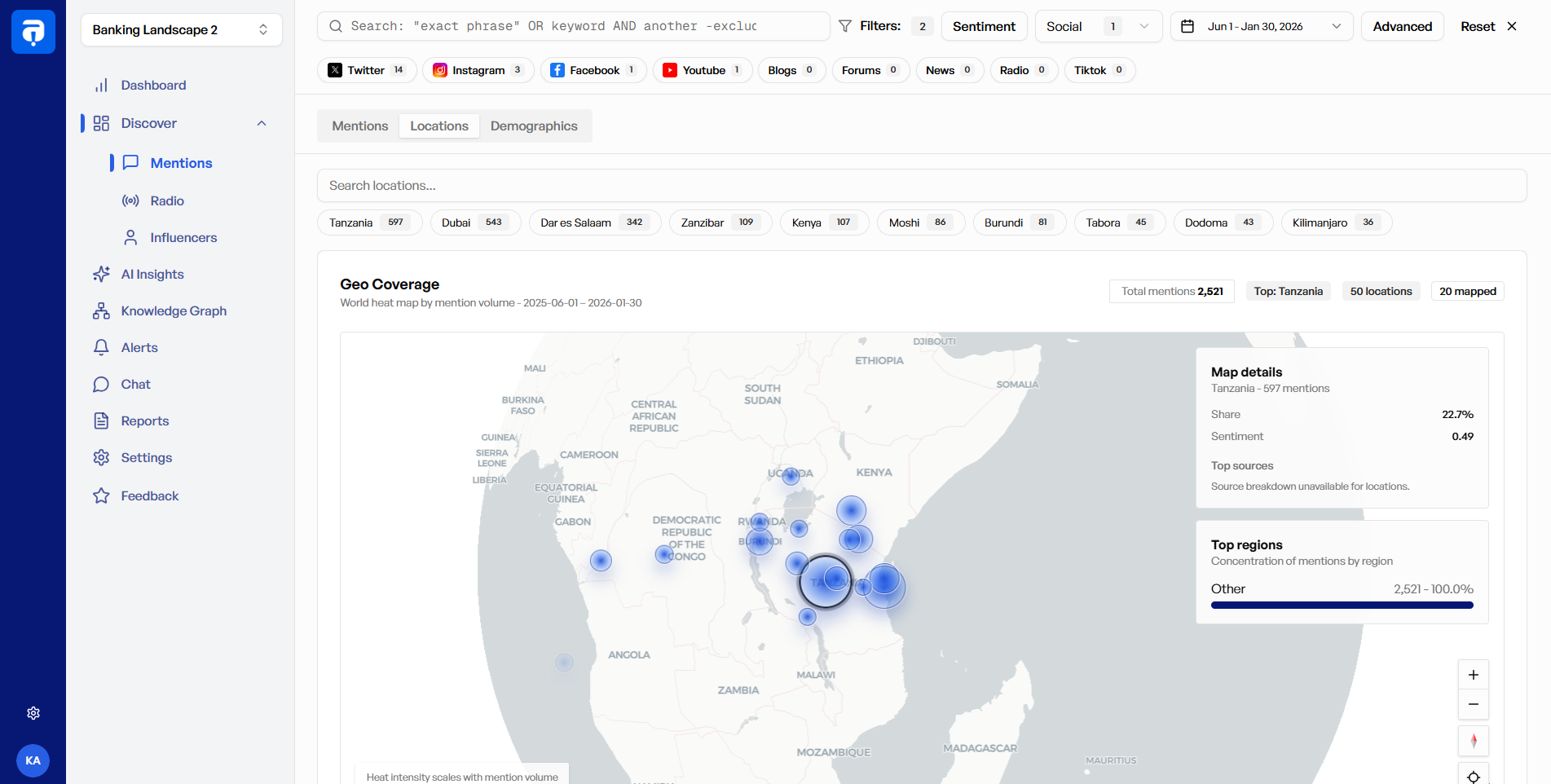Open Advanced search options
Image resolution: width=1551 pixels, height=784 pixels.
(1402, 26)
